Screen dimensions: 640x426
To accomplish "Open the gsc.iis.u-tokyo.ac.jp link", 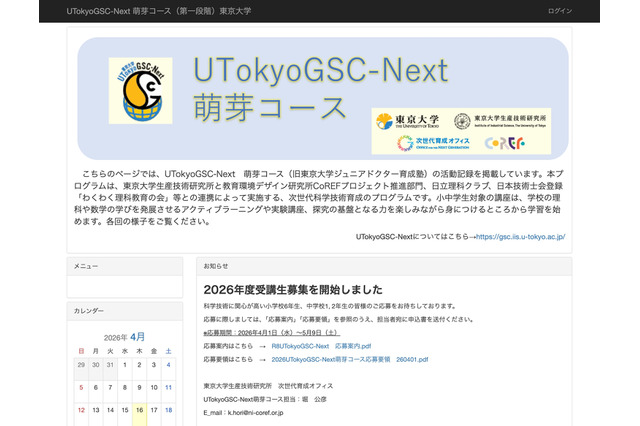I will 520,237.
